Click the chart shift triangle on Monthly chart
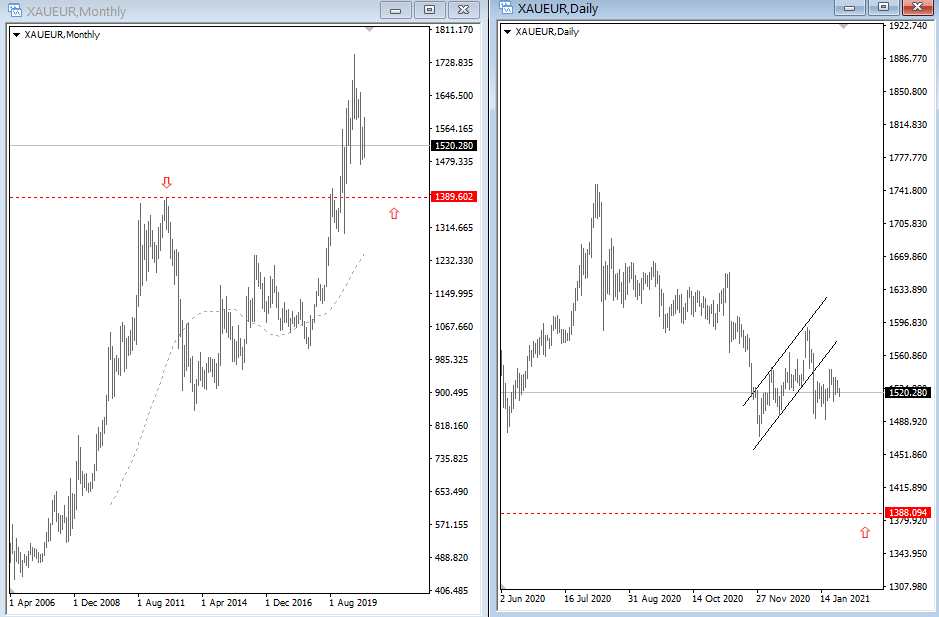Viewport: 939px width, 617px height. click(371, 29)
